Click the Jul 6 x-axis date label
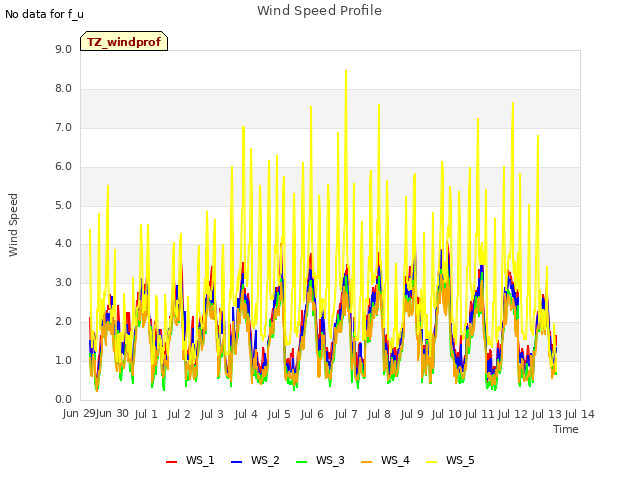The image size is (640, 480). pyautogui.click(x=312, y=414)
